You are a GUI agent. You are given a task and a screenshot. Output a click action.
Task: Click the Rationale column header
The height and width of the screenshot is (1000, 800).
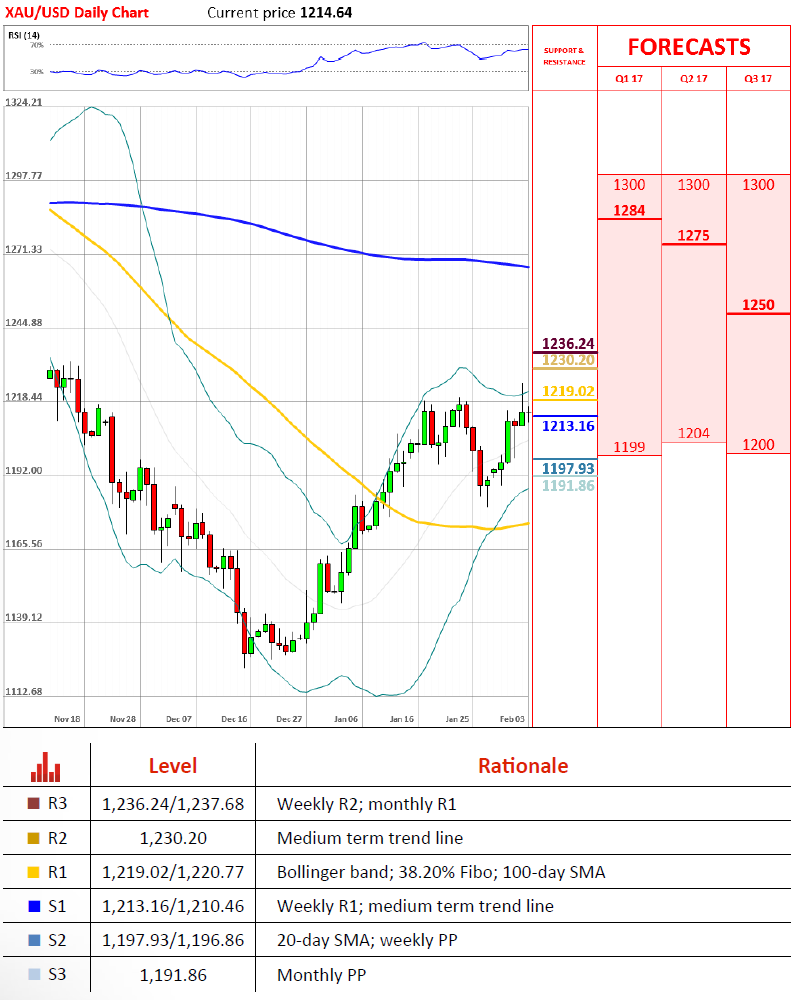click(x=523, y=765)
